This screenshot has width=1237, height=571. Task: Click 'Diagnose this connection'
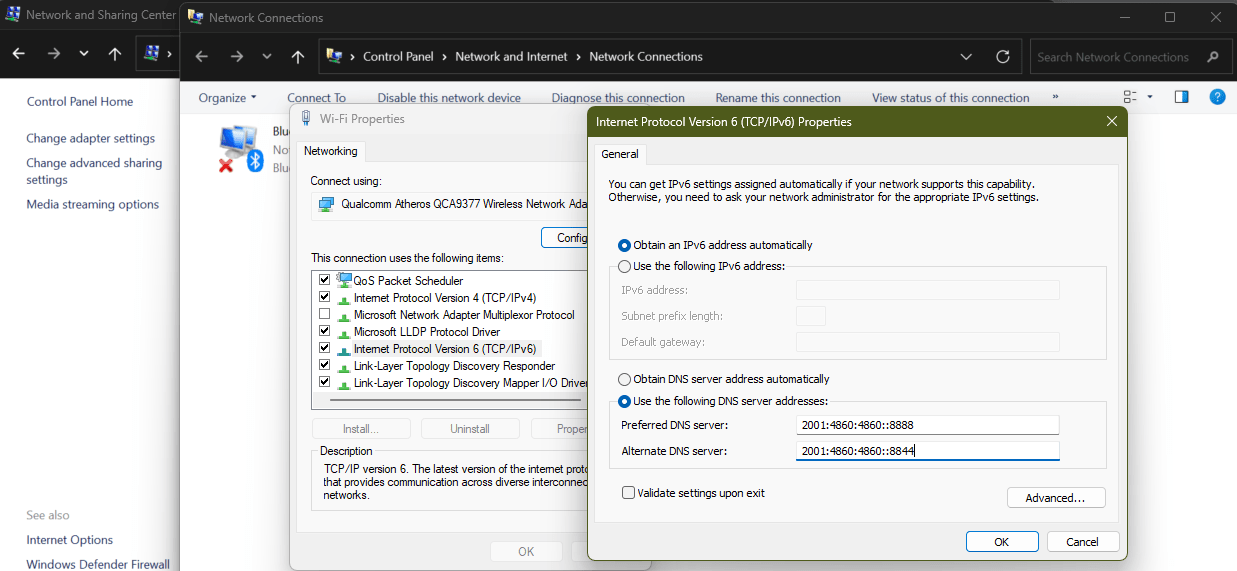pos(618,98)
